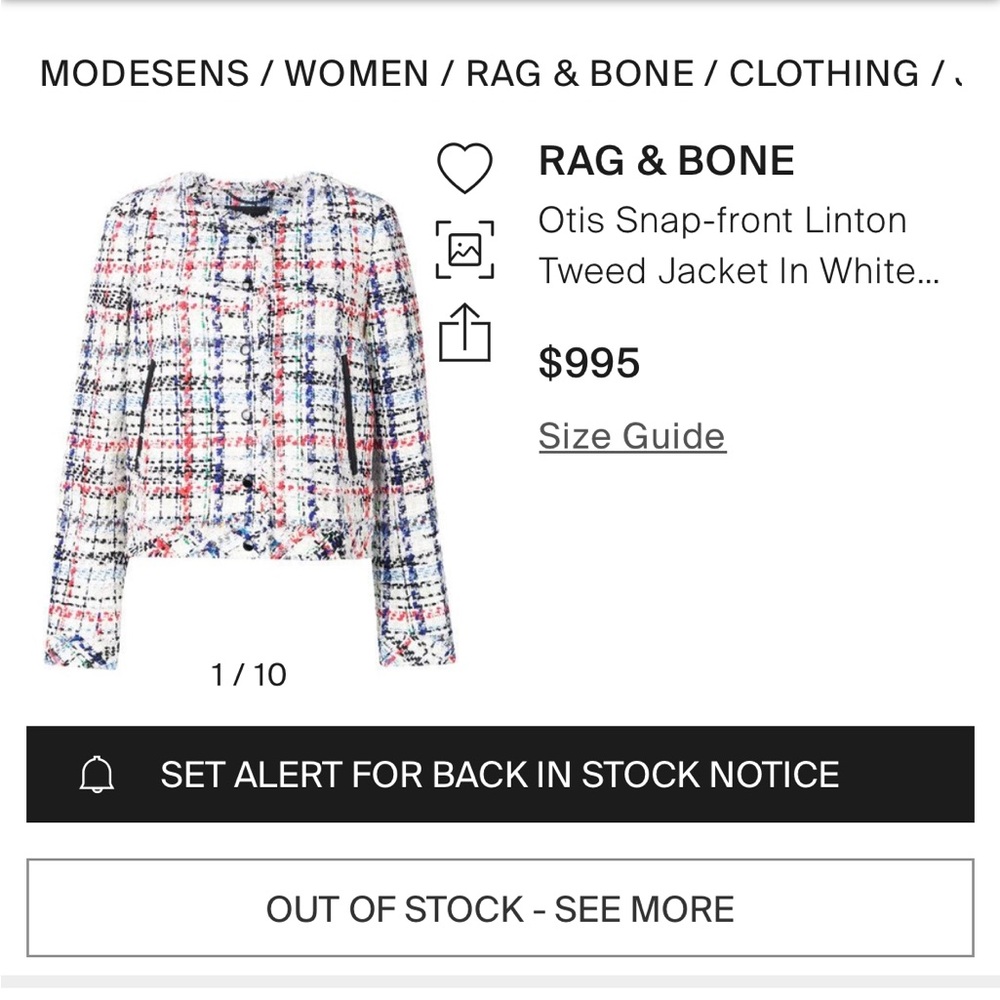The width and height of the screenshot is (1000, 1000).
Task: Navigate to CLOTHING breadcrumb
Action: [x=823, y=73]
